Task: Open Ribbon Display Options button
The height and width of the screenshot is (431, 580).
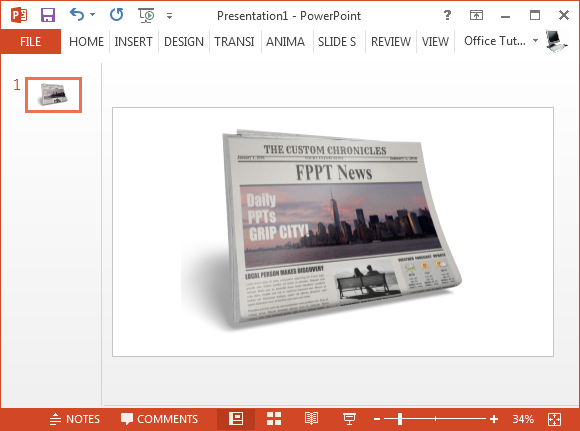Action: pos(476,15)
